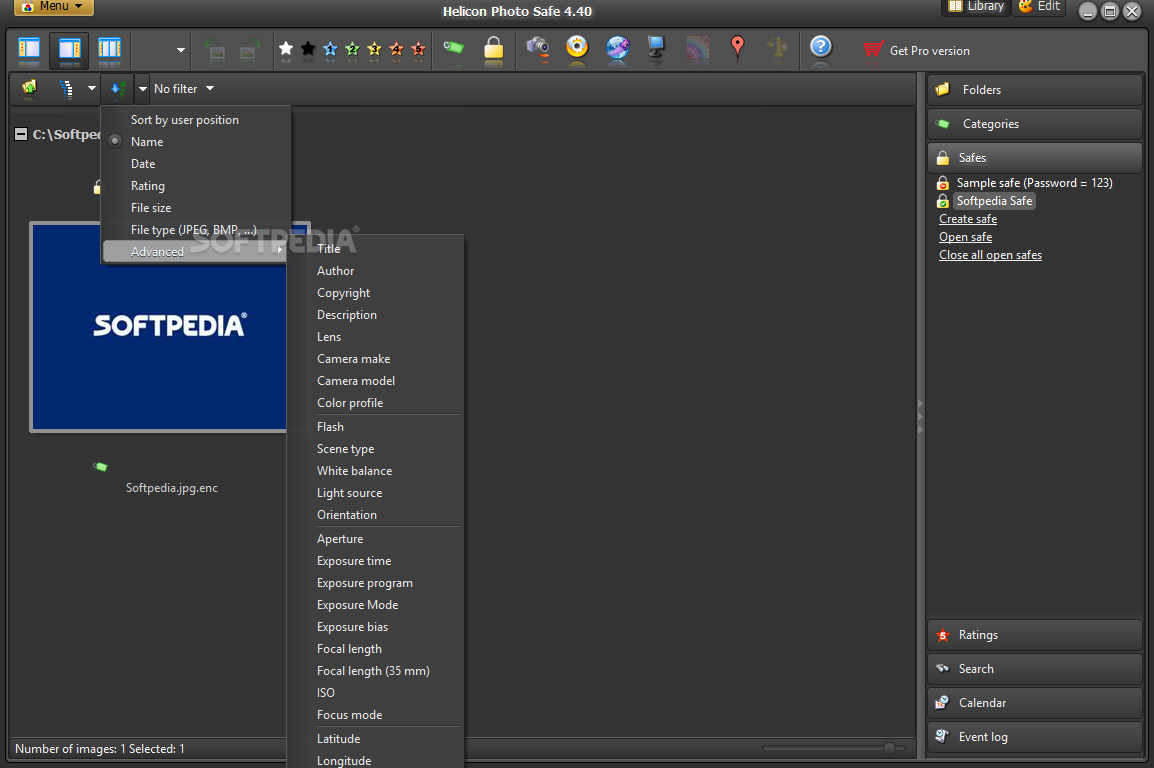The width and height of the screenshot is (1154, 768).
Task: Go up one folder level icon
Action: coord(29,88)
